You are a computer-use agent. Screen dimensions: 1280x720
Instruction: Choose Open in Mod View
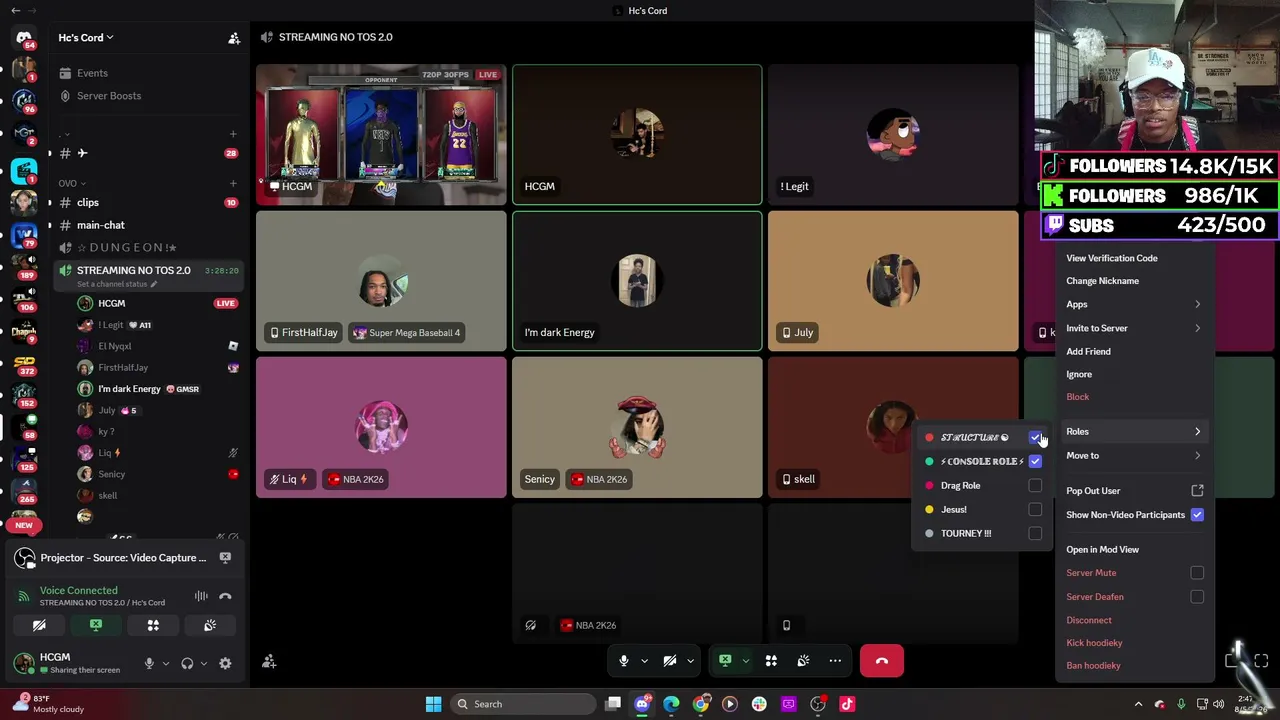click(x=1102, y=549)
